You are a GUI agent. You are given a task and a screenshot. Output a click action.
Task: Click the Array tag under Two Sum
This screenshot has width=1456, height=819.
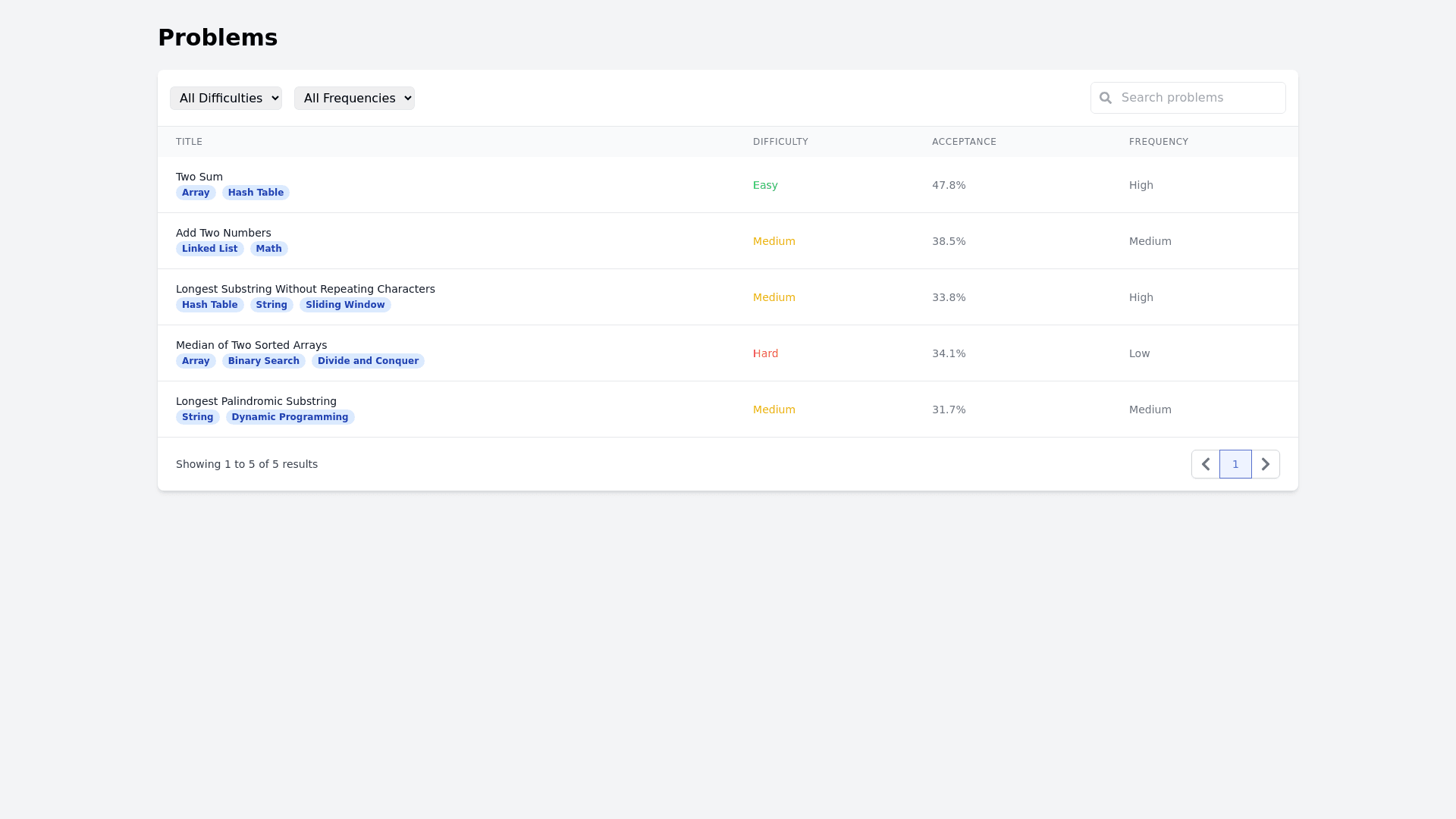pos(196,193)
